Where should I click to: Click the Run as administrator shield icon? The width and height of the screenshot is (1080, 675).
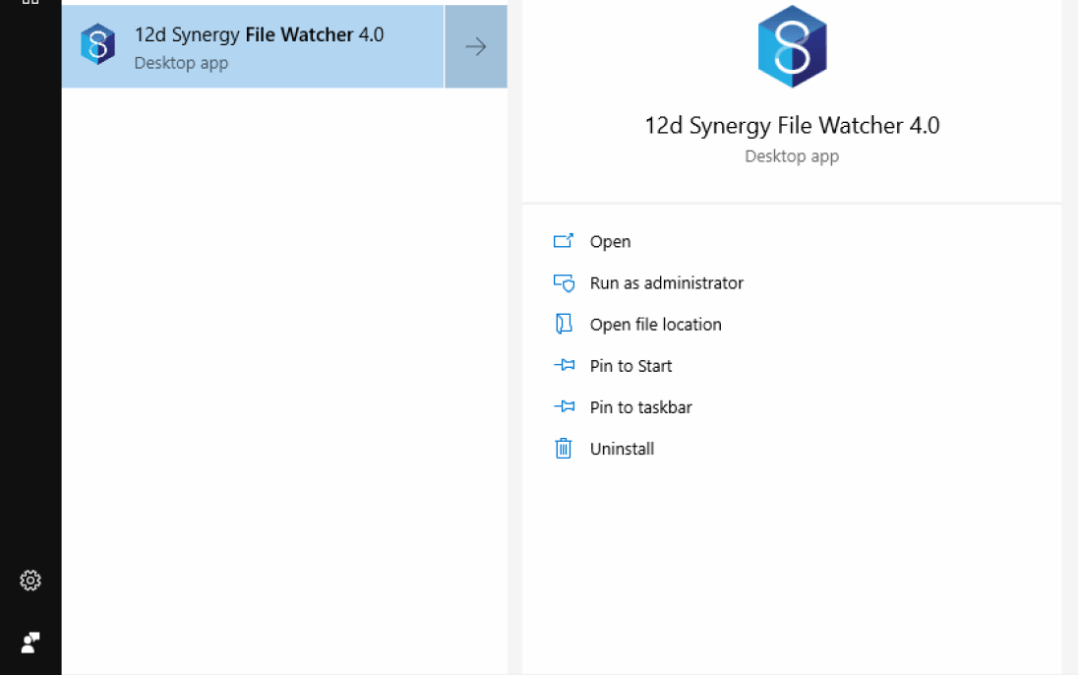coord(563,283)
